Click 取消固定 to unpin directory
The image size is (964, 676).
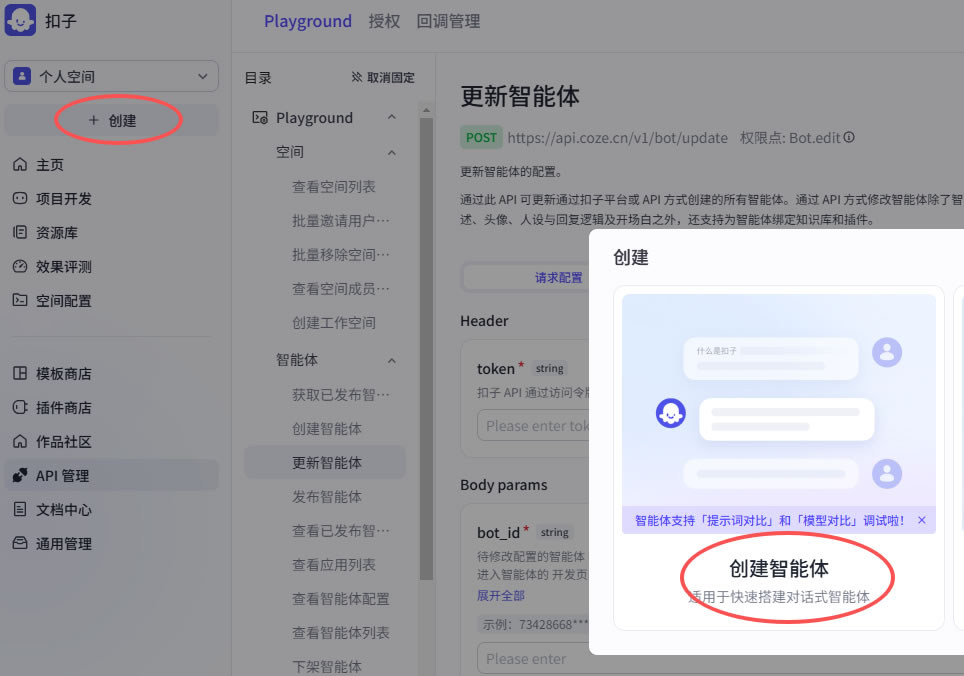(382, 78)
